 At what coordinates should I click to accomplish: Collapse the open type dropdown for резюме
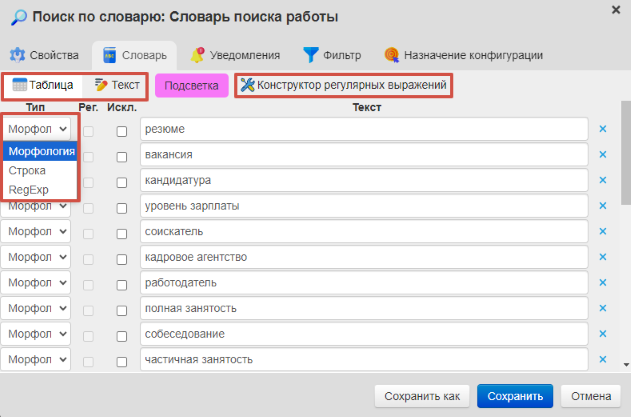pos(36,129)
